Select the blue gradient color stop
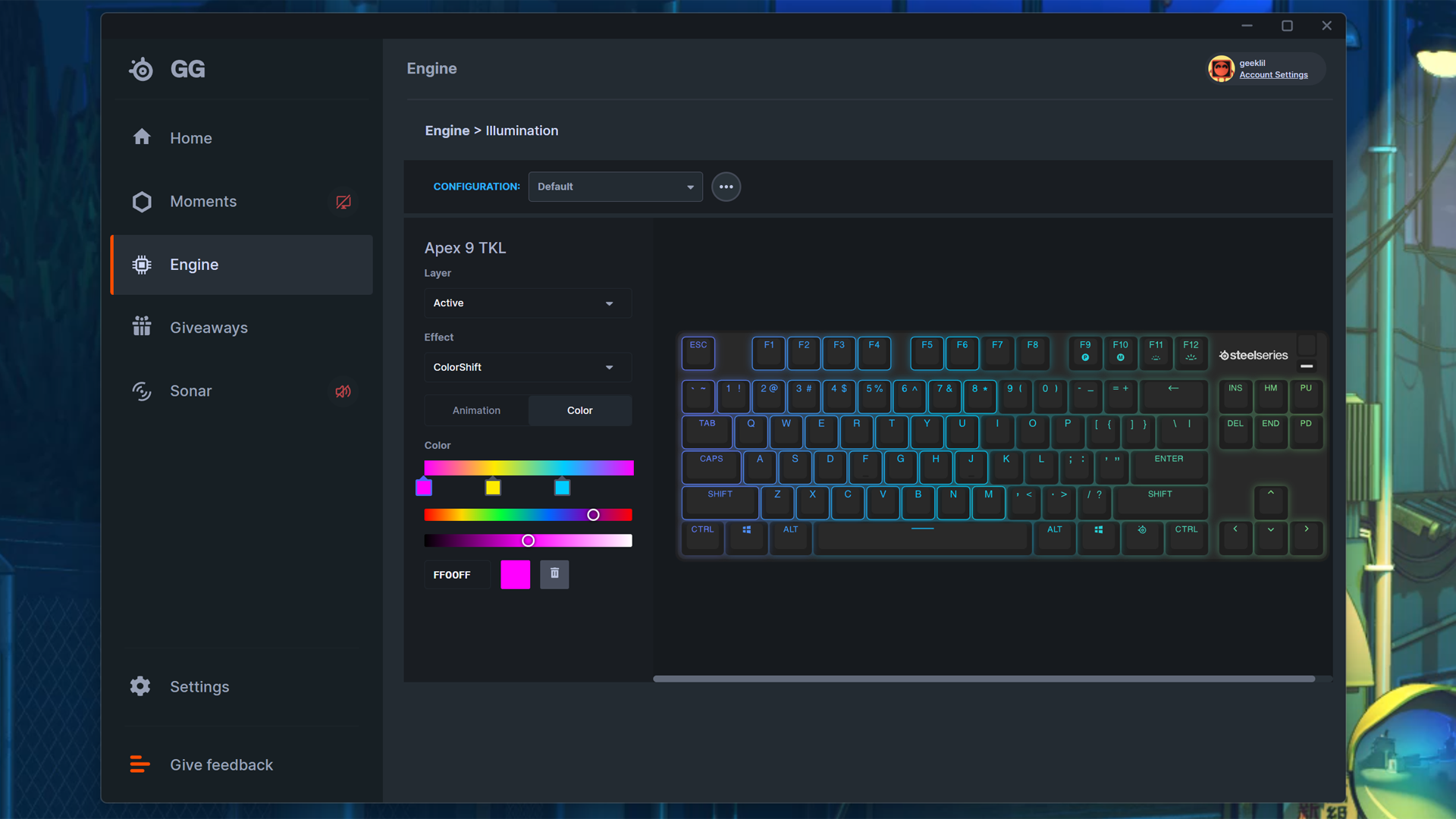The image size is (1456, 819). click(x=562, y=487)
